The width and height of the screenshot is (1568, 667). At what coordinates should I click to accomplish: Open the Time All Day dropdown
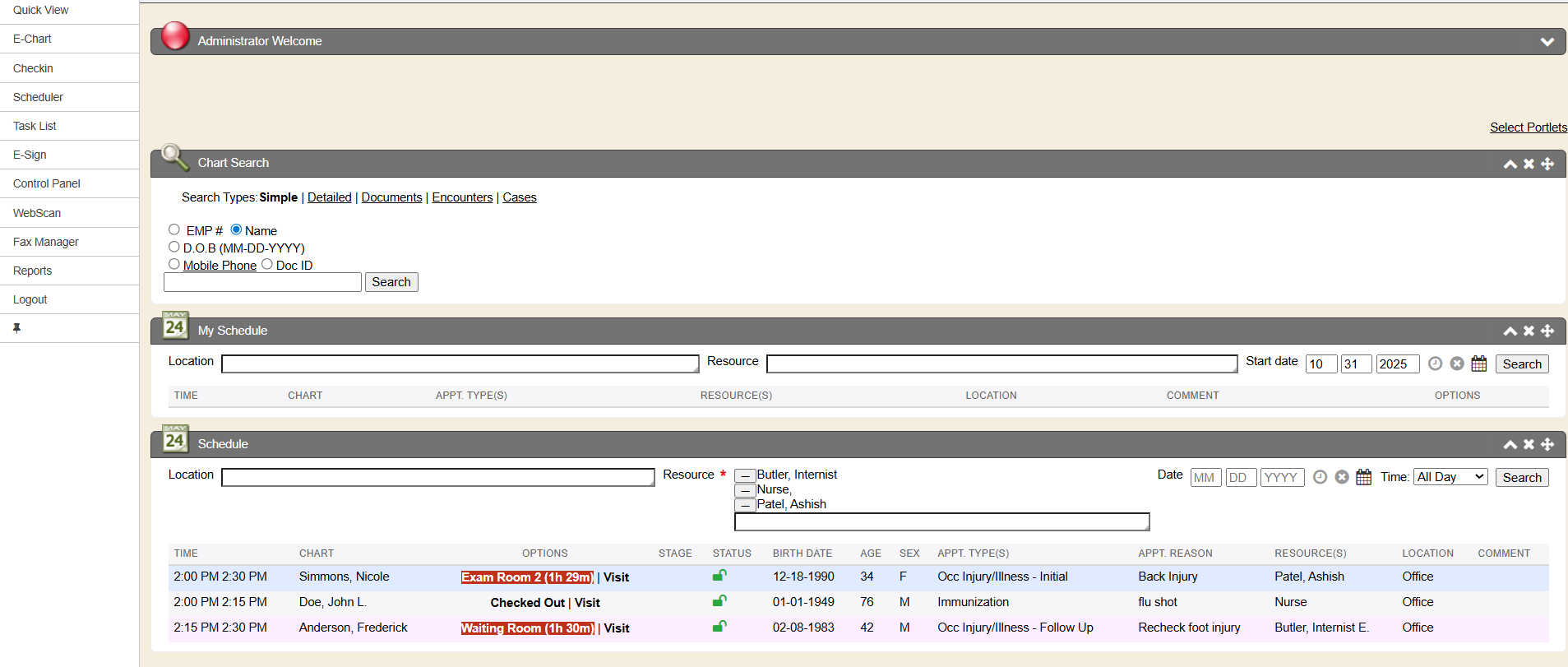tap(1450, 477)
